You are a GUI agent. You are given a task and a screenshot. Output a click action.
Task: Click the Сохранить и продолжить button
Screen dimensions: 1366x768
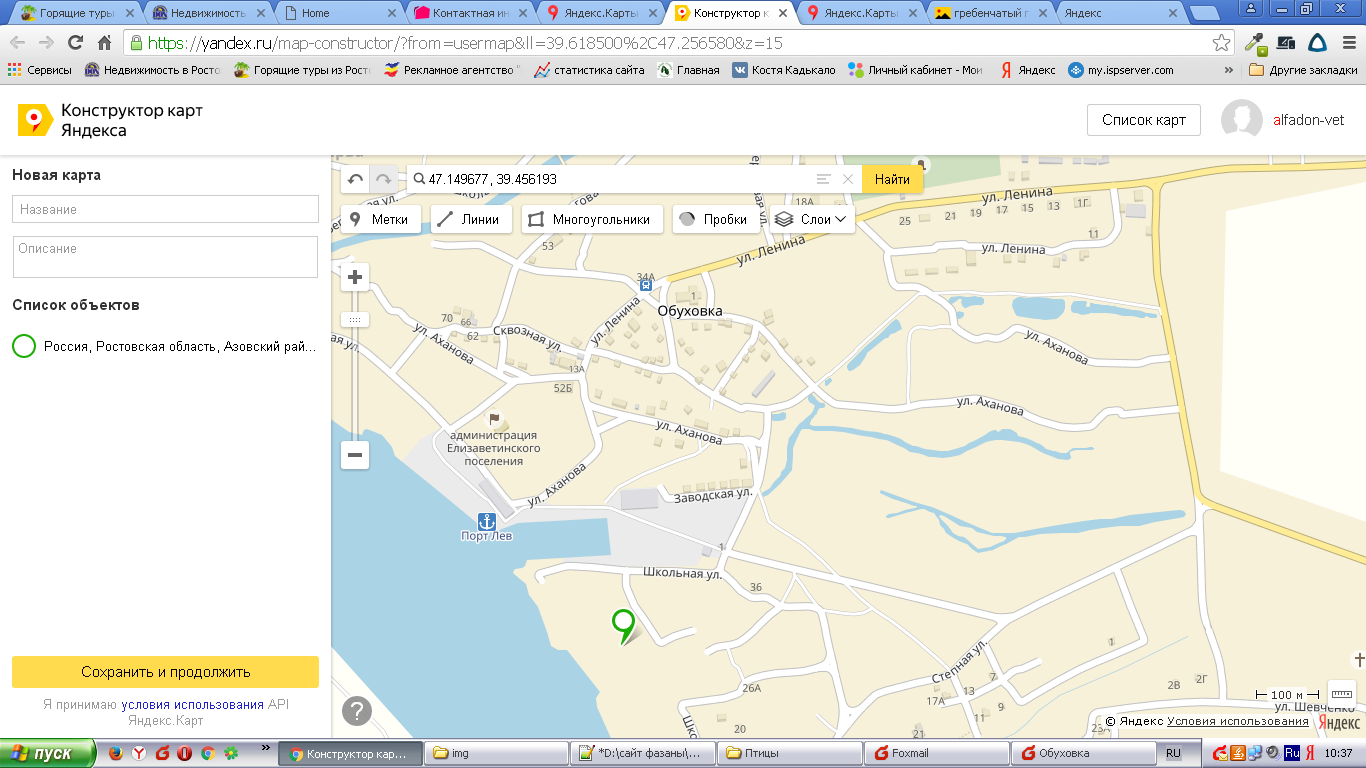[165, 672]
